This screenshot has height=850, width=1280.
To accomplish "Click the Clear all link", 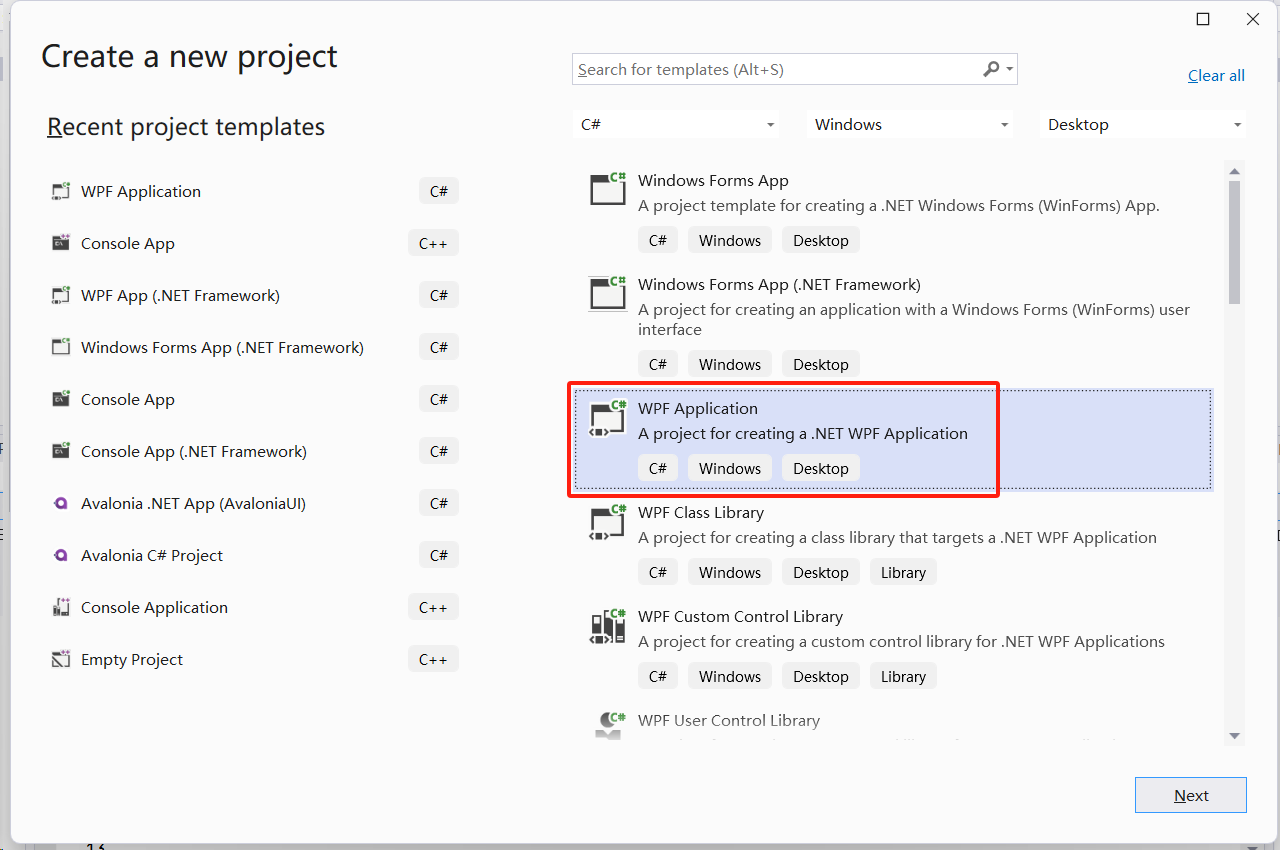I will 1216,76.
